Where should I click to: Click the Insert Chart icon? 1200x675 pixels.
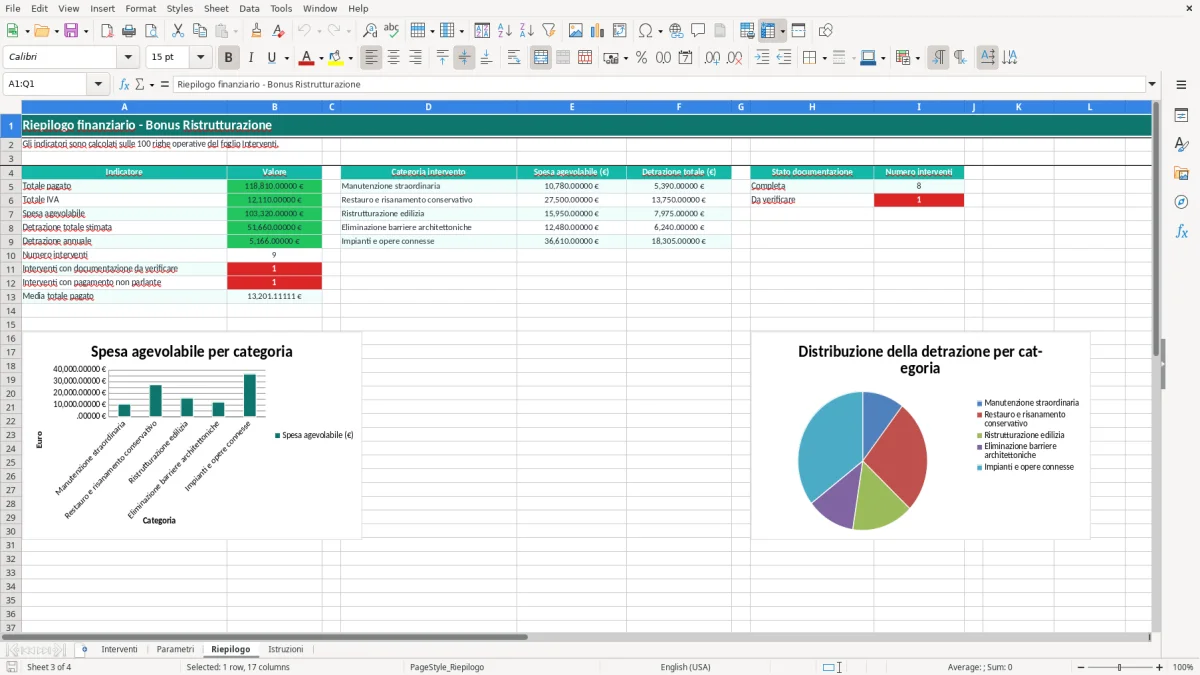coord(598,31)
